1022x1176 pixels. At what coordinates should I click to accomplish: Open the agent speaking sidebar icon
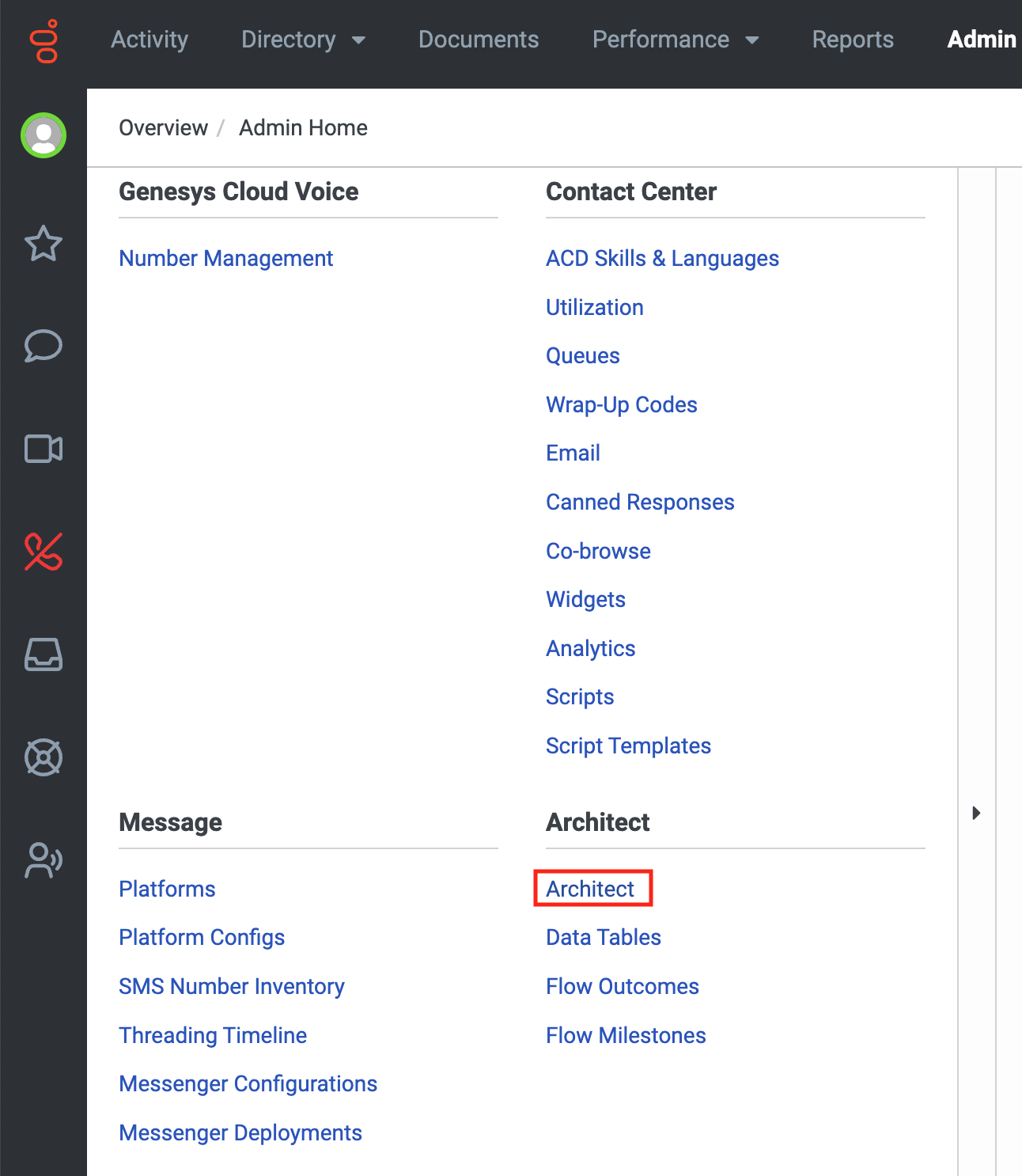44,860
